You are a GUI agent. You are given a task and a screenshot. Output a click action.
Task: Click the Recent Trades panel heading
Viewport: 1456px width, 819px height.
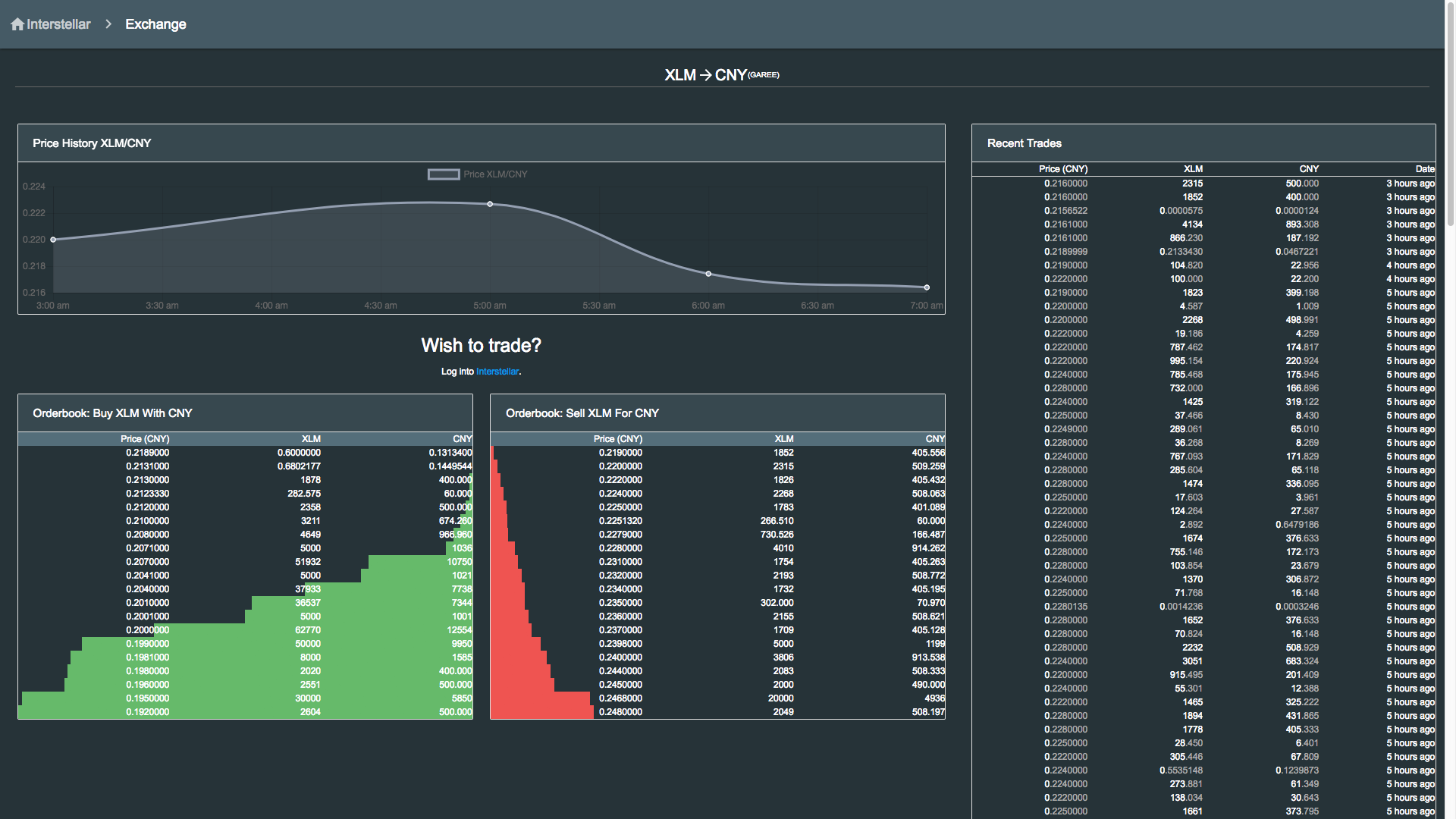[1025, 143]
